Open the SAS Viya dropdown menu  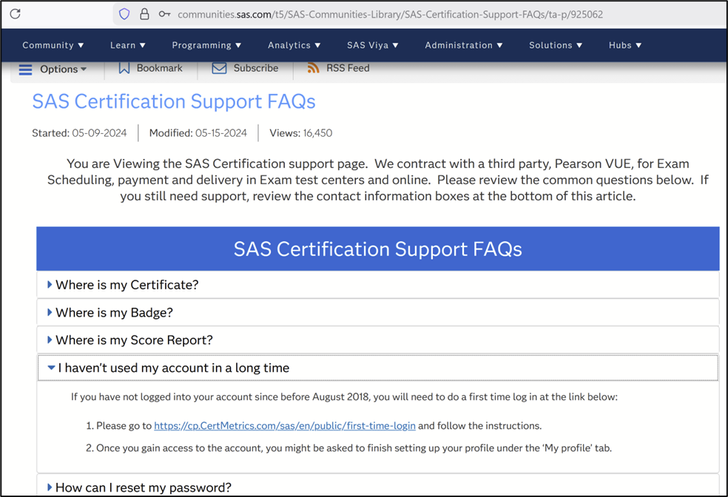pyautogui.click(x=372, y=45)
